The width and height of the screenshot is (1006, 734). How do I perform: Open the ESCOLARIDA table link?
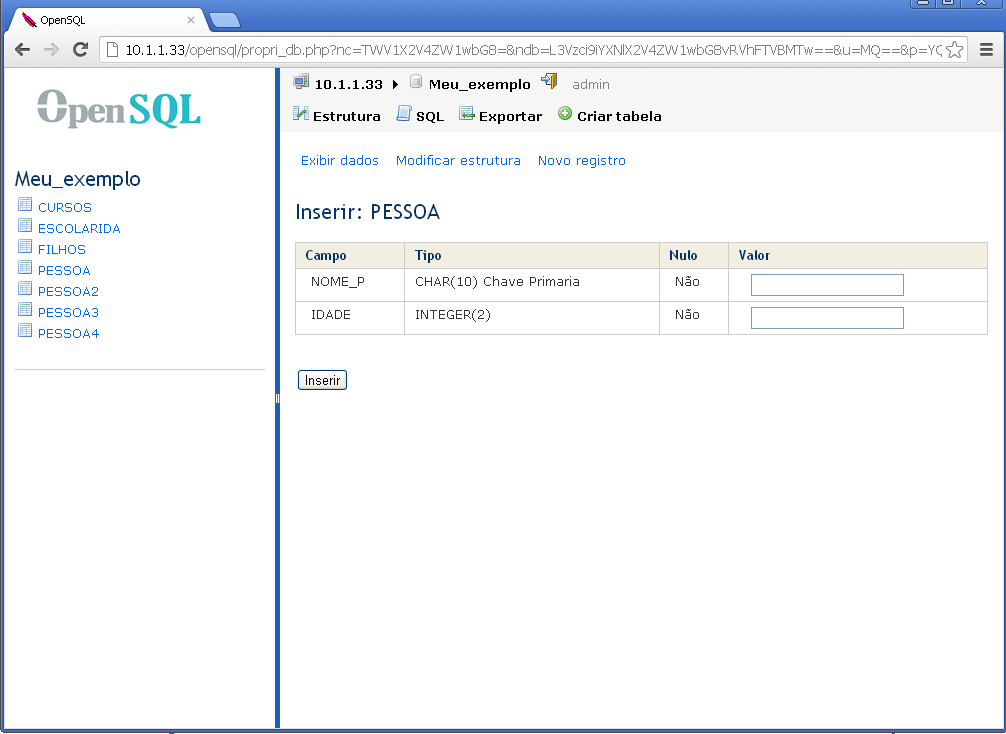79,228
